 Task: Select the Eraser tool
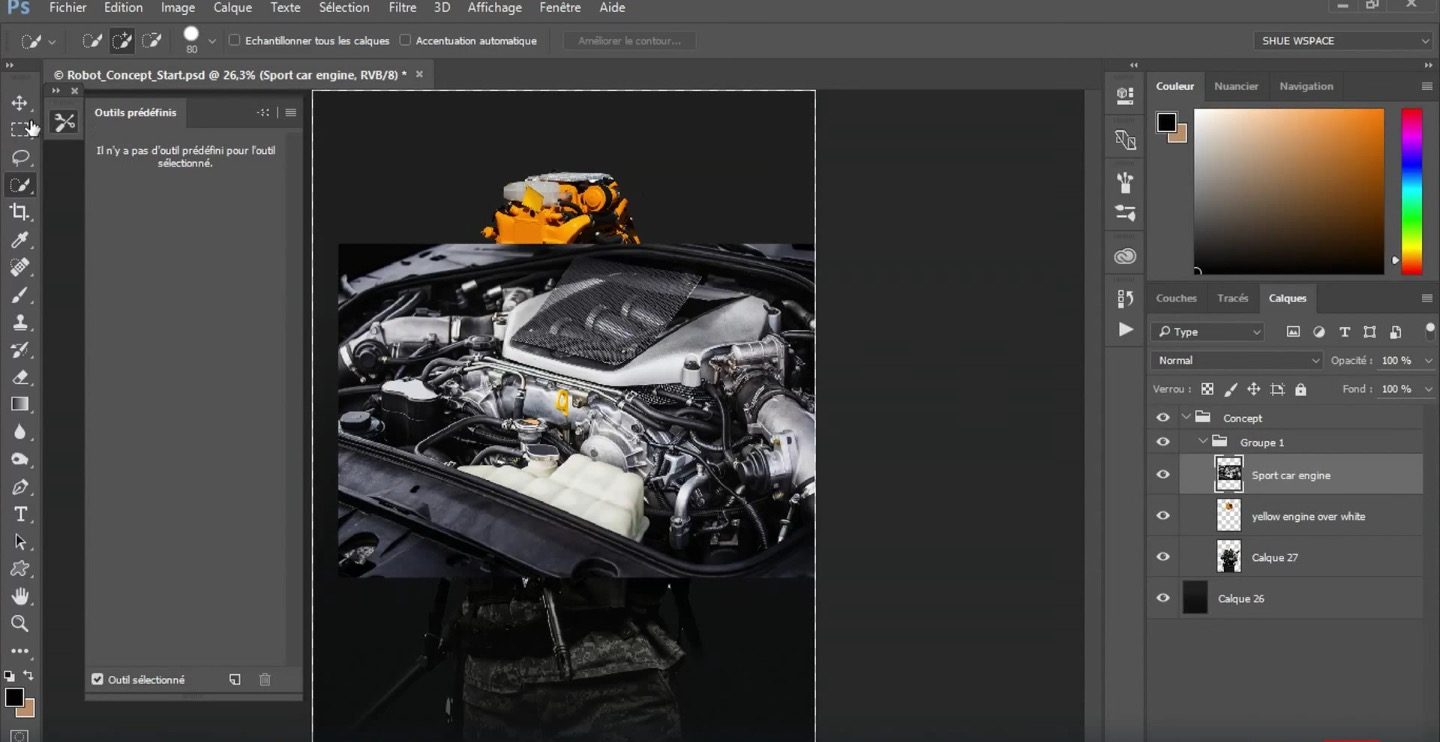pyautogui.click(x=19, y=377)
